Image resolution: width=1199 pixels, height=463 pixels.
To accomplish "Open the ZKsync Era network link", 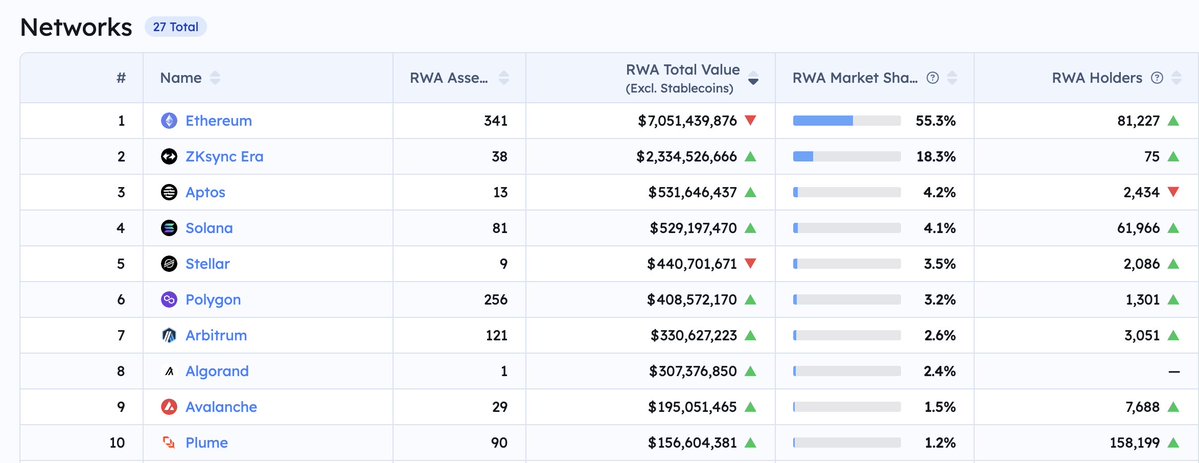I will click(225, 157).
